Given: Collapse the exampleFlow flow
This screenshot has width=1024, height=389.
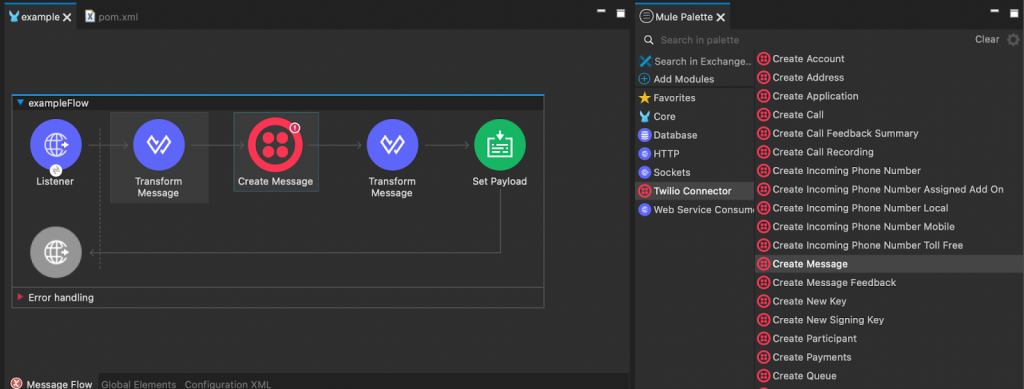Looking at the screenshot, I should tap(20, 102).
